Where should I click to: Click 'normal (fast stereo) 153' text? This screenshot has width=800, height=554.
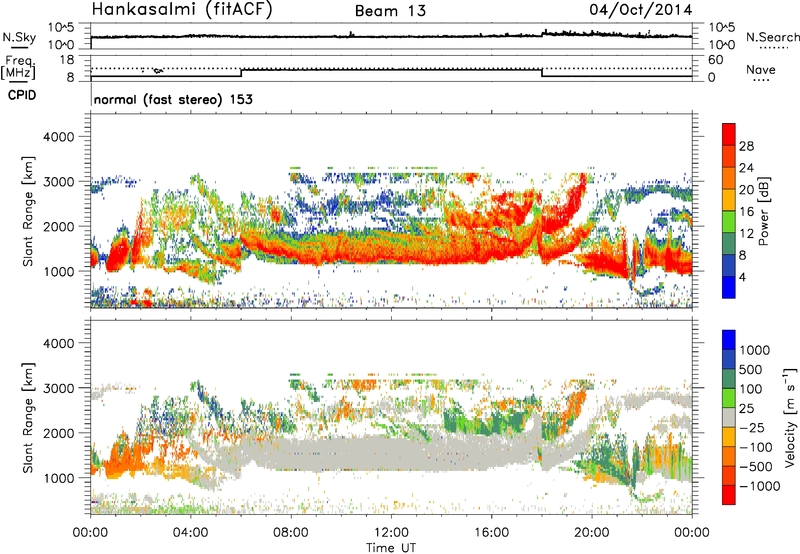[x=173, y=99]
